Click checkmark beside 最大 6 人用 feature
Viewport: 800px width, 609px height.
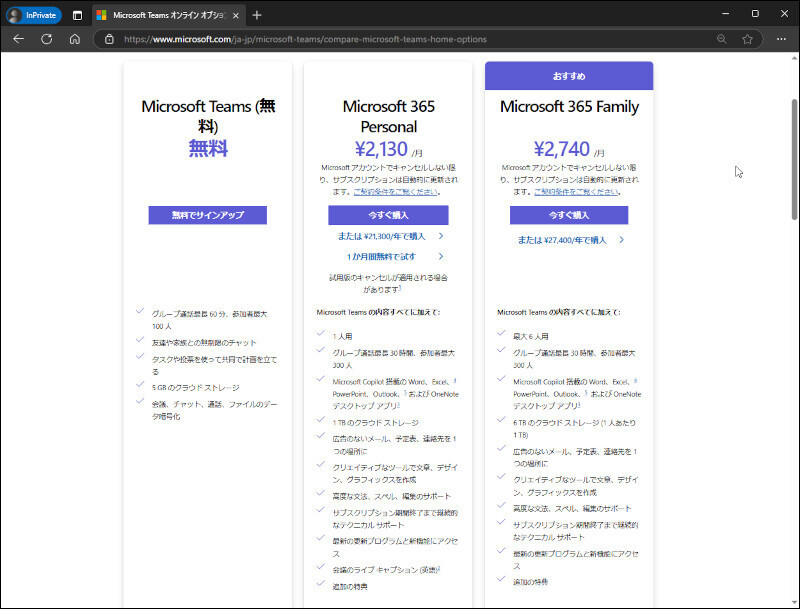(x=501, y=333)
